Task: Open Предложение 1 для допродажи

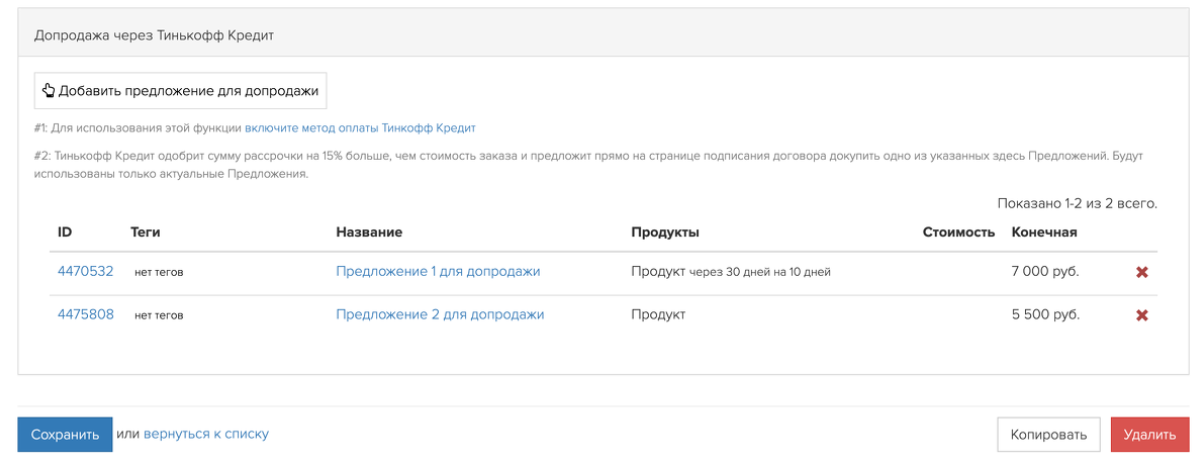Action: point(438,271)
